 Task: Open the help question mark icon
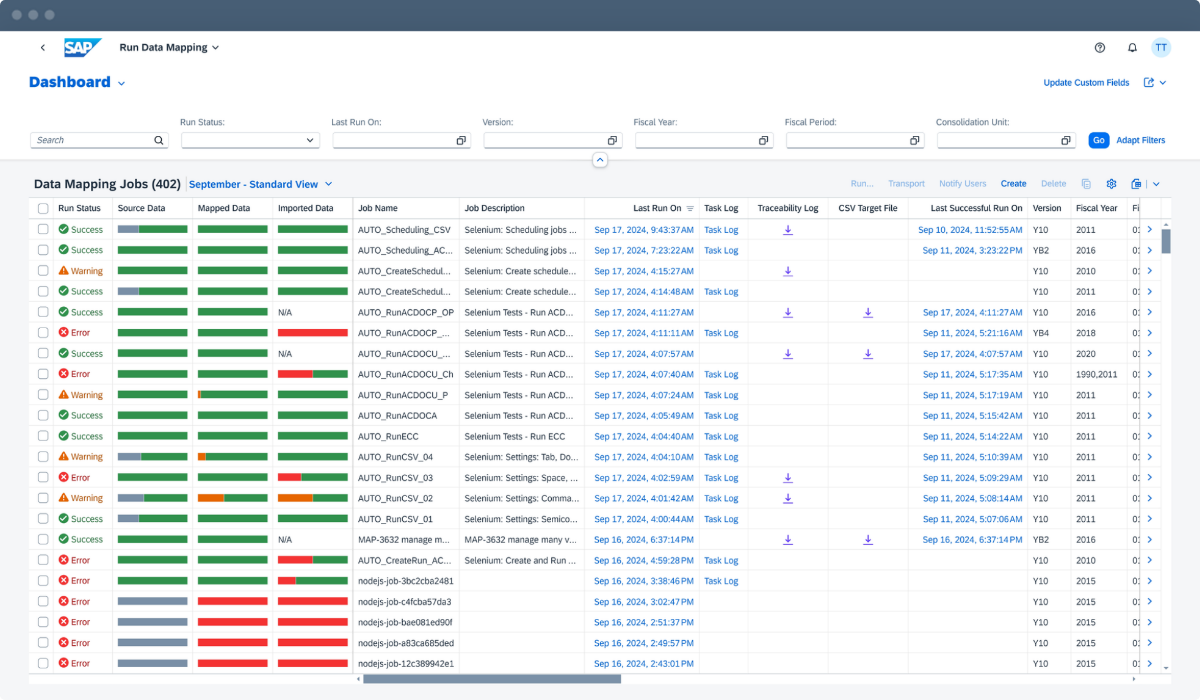point(1100,47)
